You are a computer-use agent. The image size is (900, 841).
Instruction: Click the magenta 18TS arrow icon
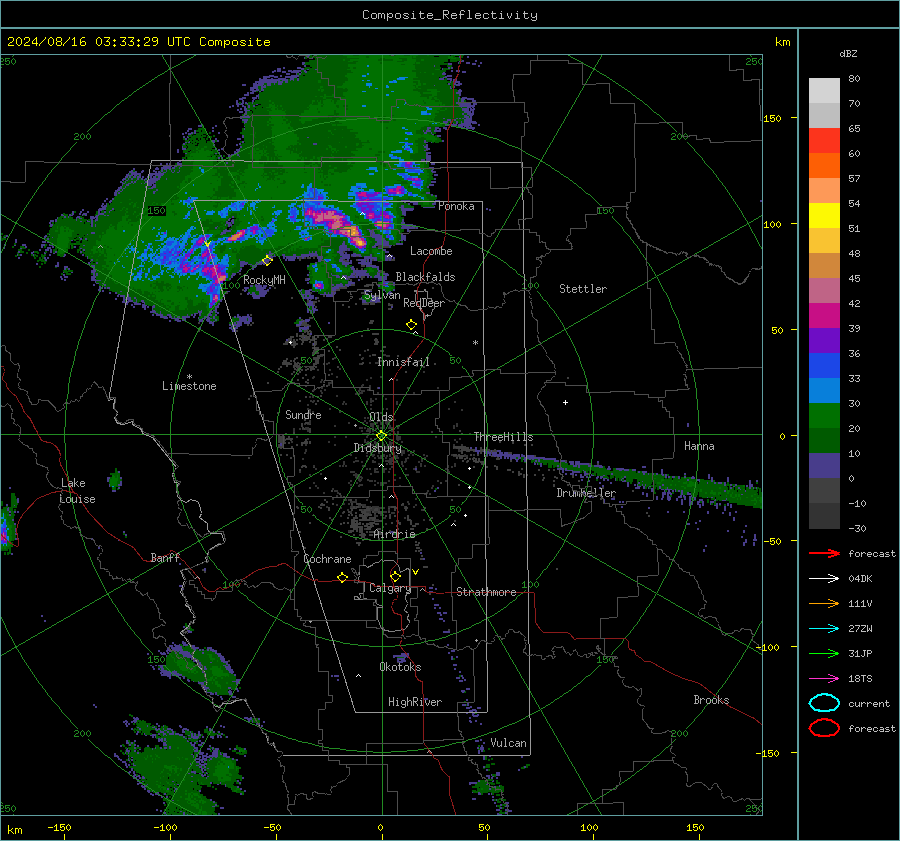click(824, 679)
